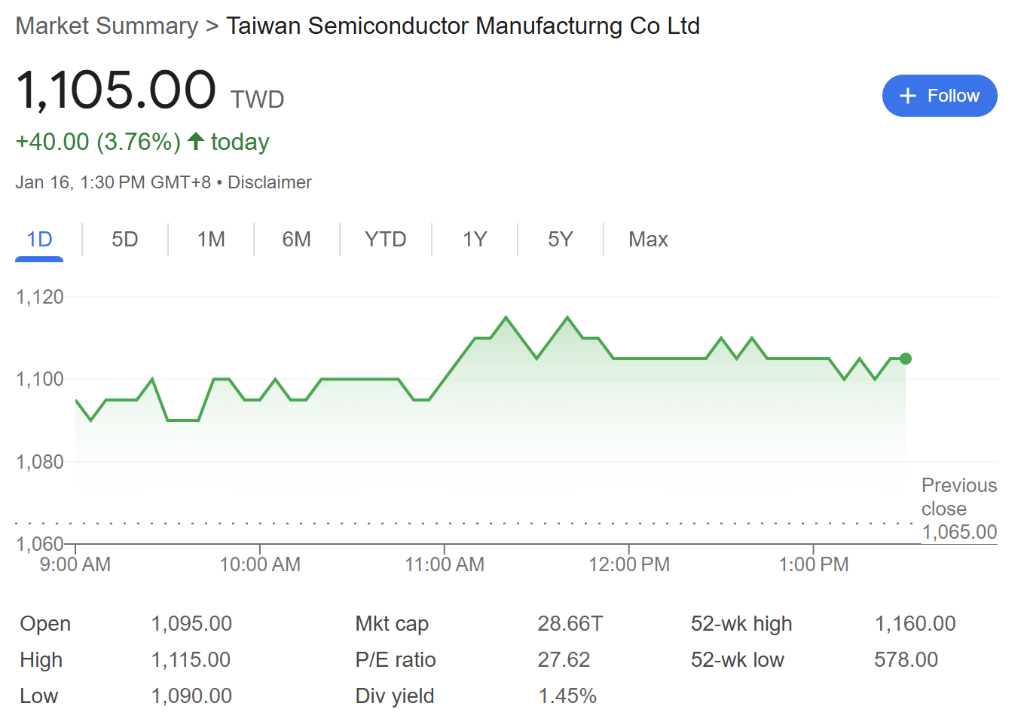
Task: Click the 1,120 y-axis label
Action: 40,297
